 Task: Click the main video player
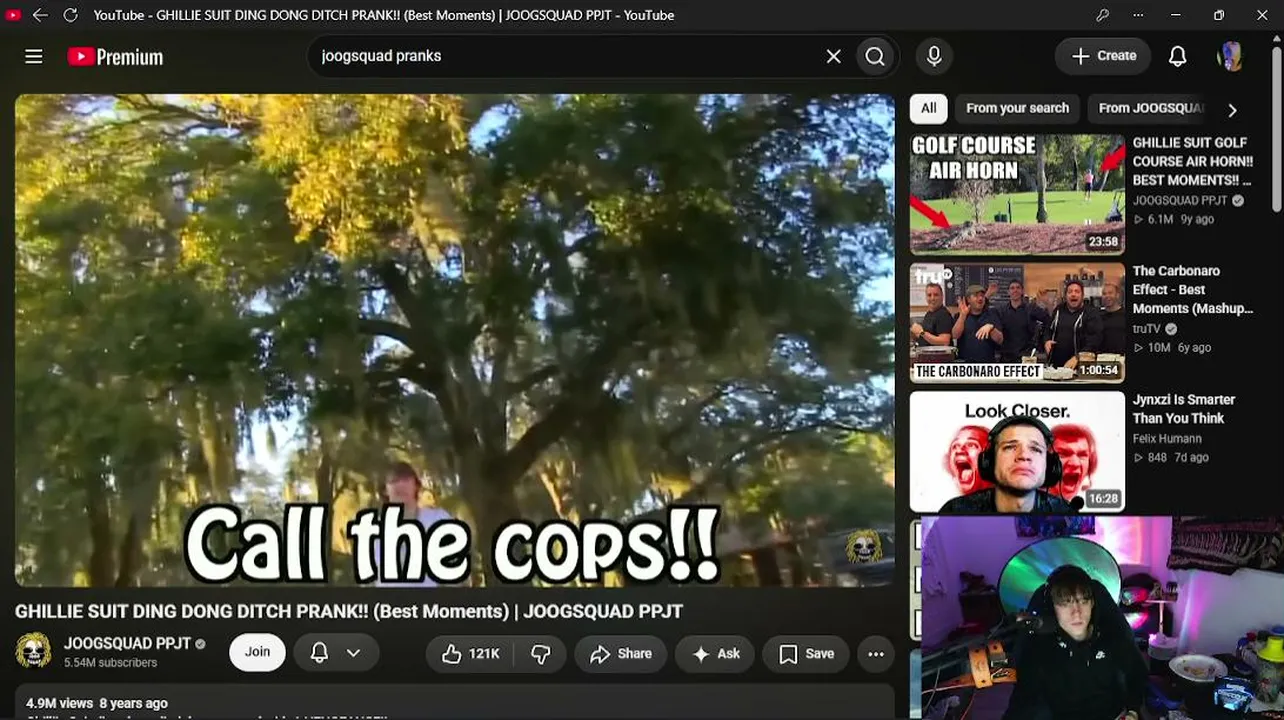(455, 340)
